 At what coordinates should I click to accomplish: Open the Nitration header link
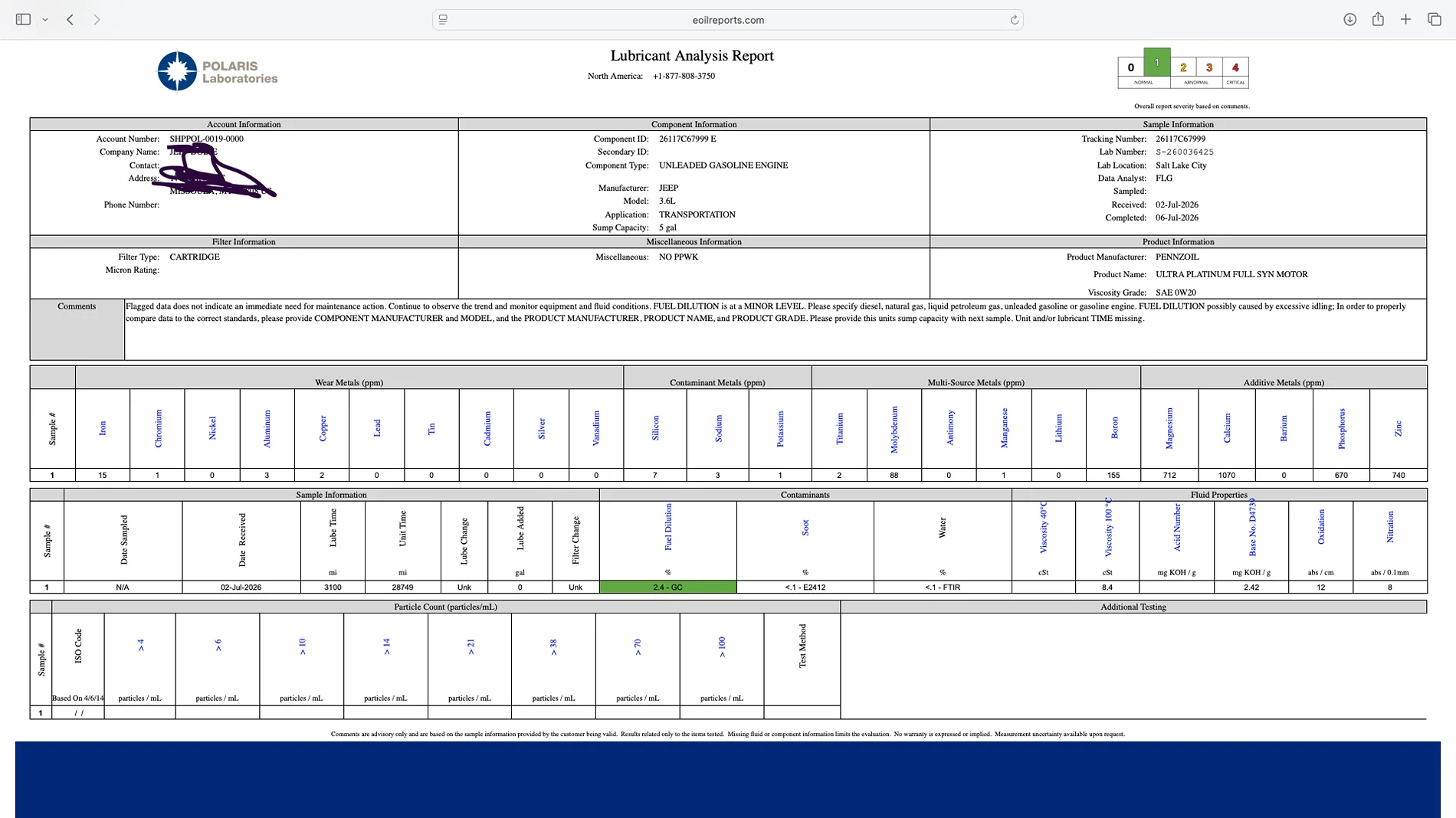coord(1389,527)
